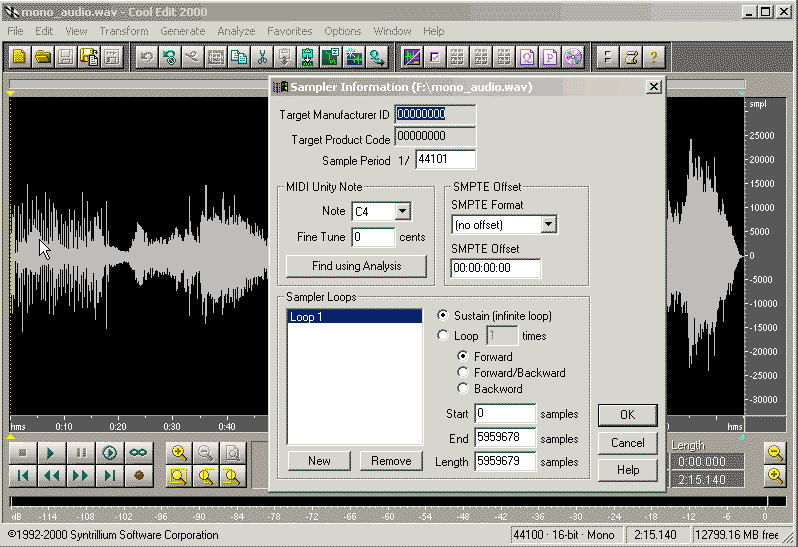This screenshot has width=798, height=547.
Task: Click the Help question mark toolbar icon
Action: pos(653,57)
